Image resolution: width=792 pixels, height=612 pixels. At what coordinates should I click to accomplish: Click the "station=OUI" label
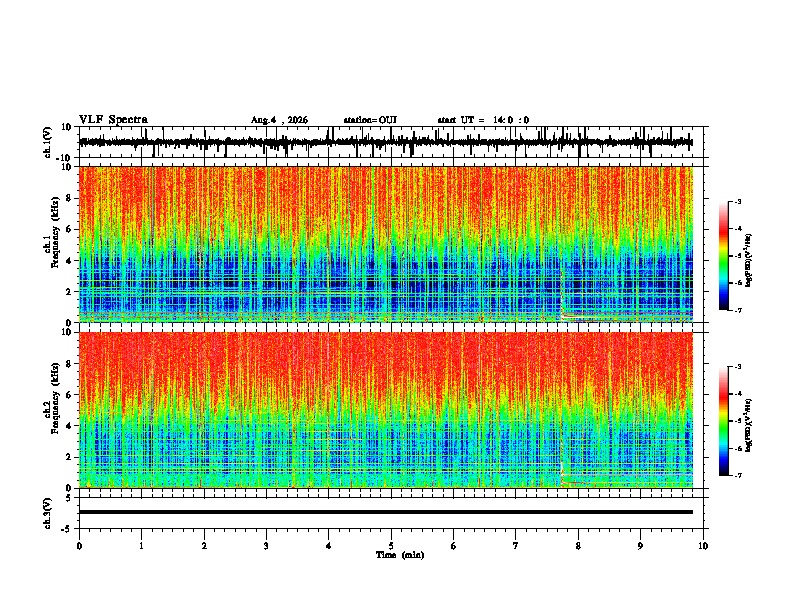[x=370, y=120]
